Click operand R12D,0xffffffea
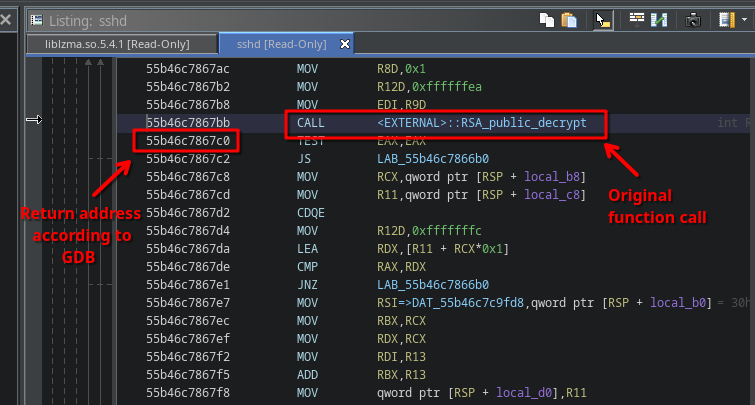This screenshot has height=405, width=755. click(x=429, y=87)
